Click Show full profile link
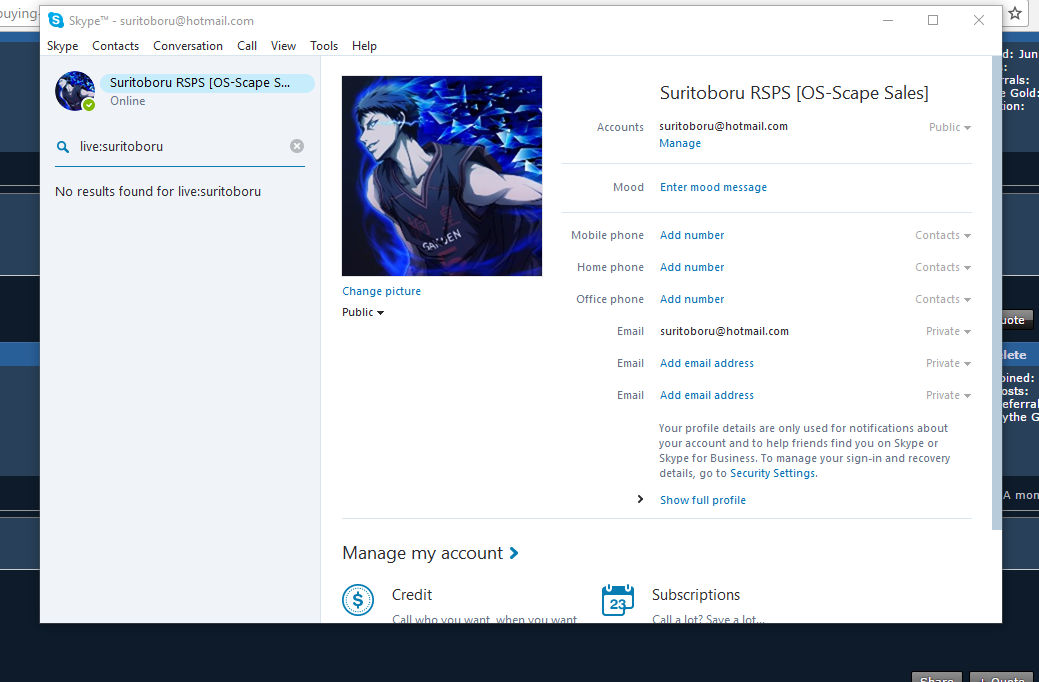1039x682 pixels. point(702,500)
